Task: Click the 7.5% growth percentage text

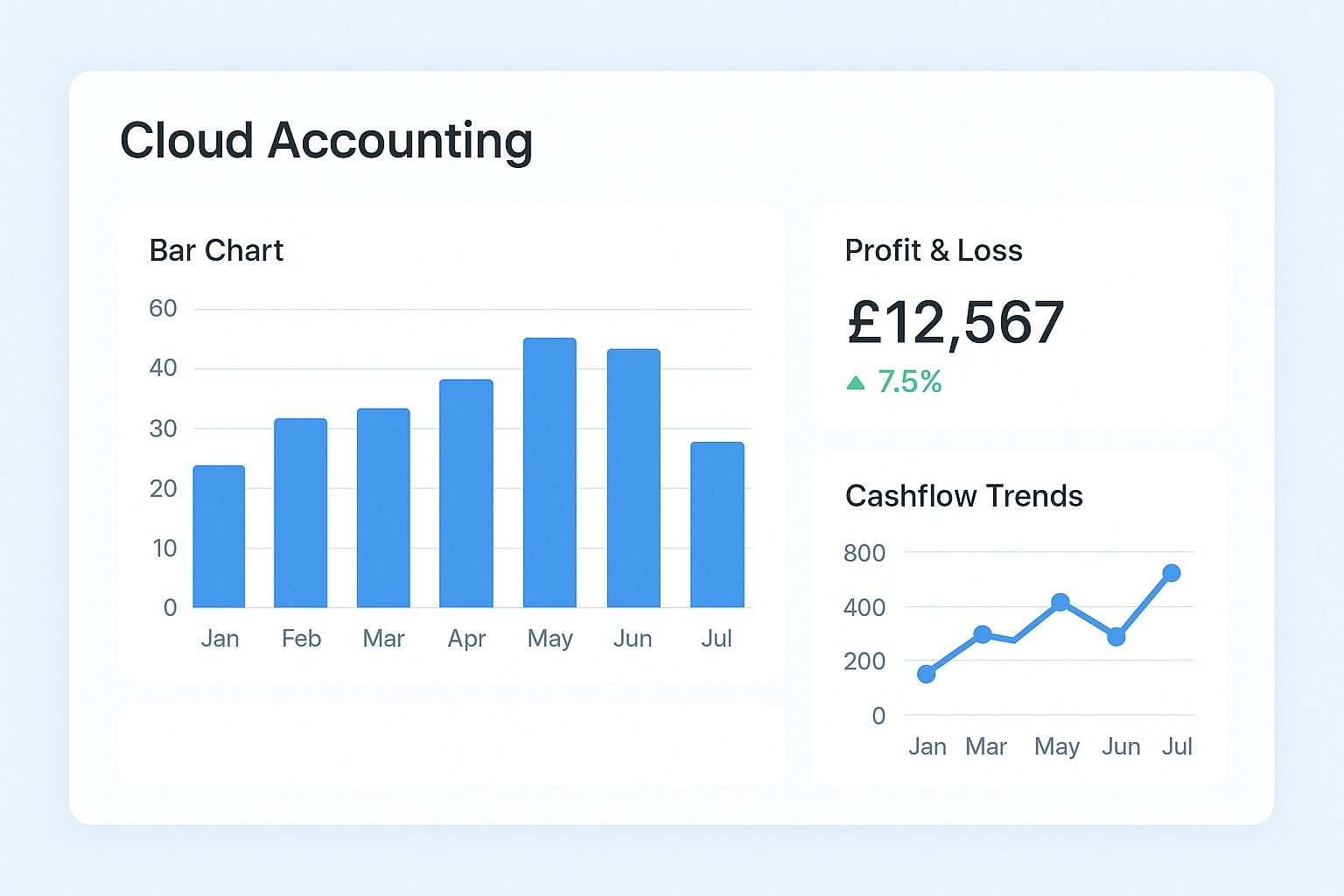Action: [910, 382]
